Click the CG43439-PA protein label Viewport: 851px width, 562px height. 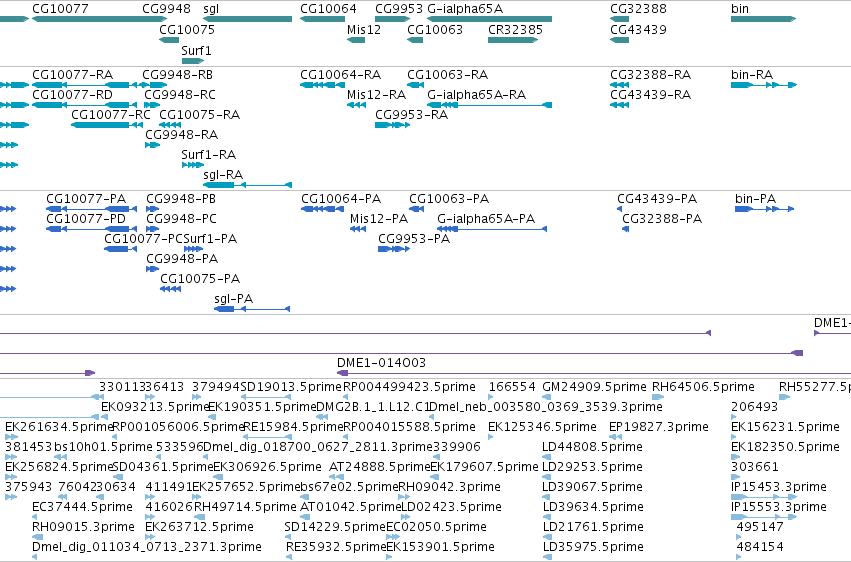657,199
